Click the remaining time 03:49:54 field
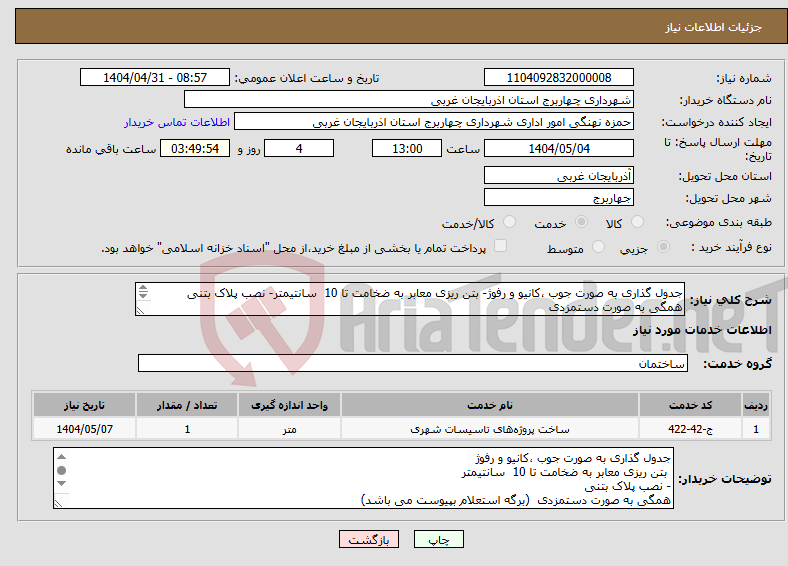 tap(195, 148)
